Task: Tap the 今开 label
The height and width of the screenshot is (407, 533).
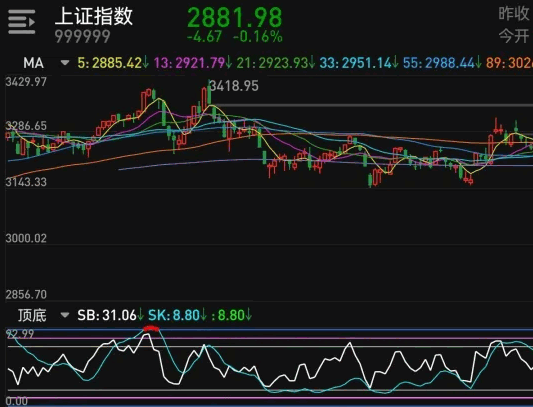Action: [x=514, y=36]
